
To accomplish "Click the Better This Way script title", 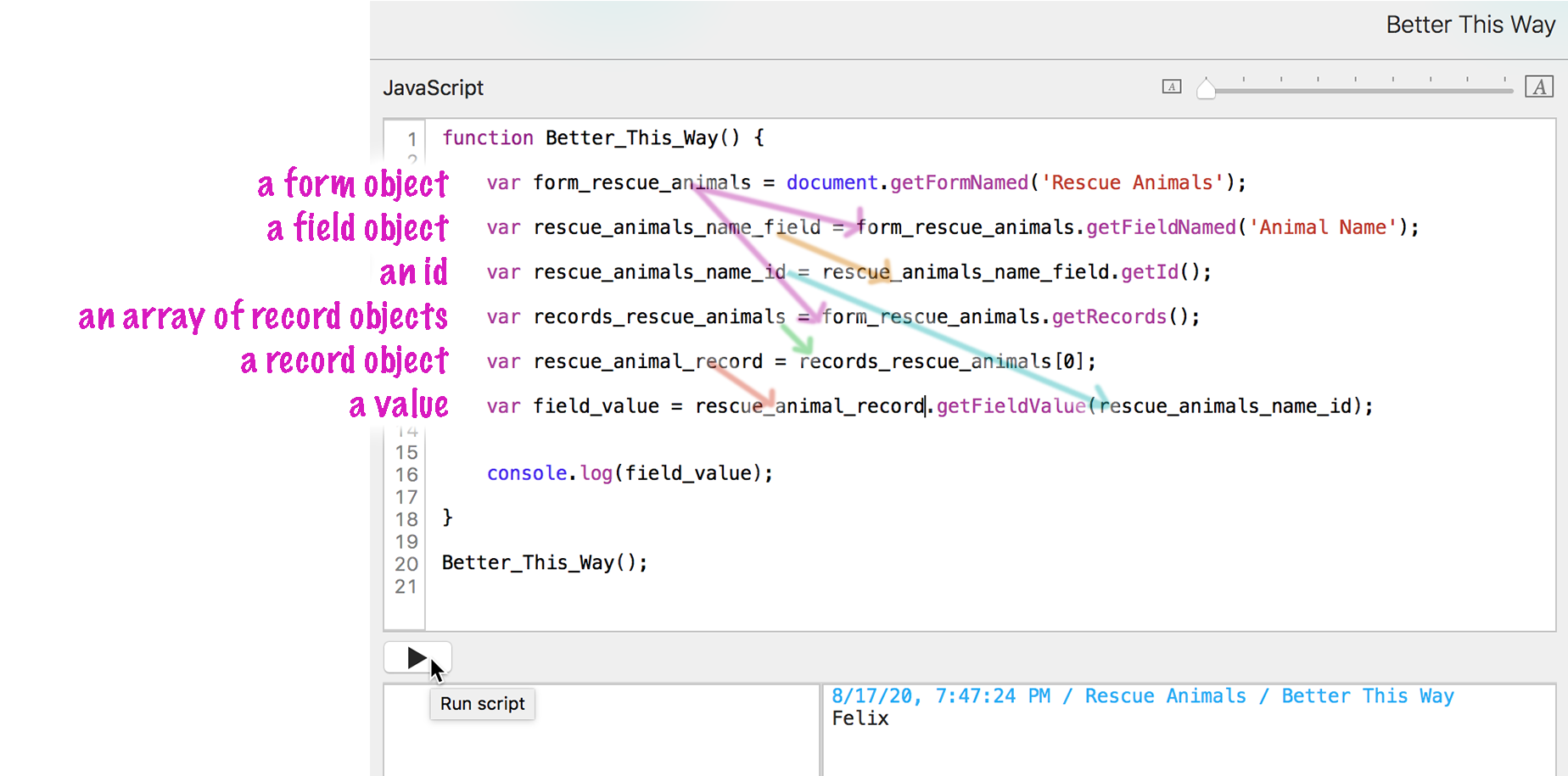I will [x=1470, y=25].
